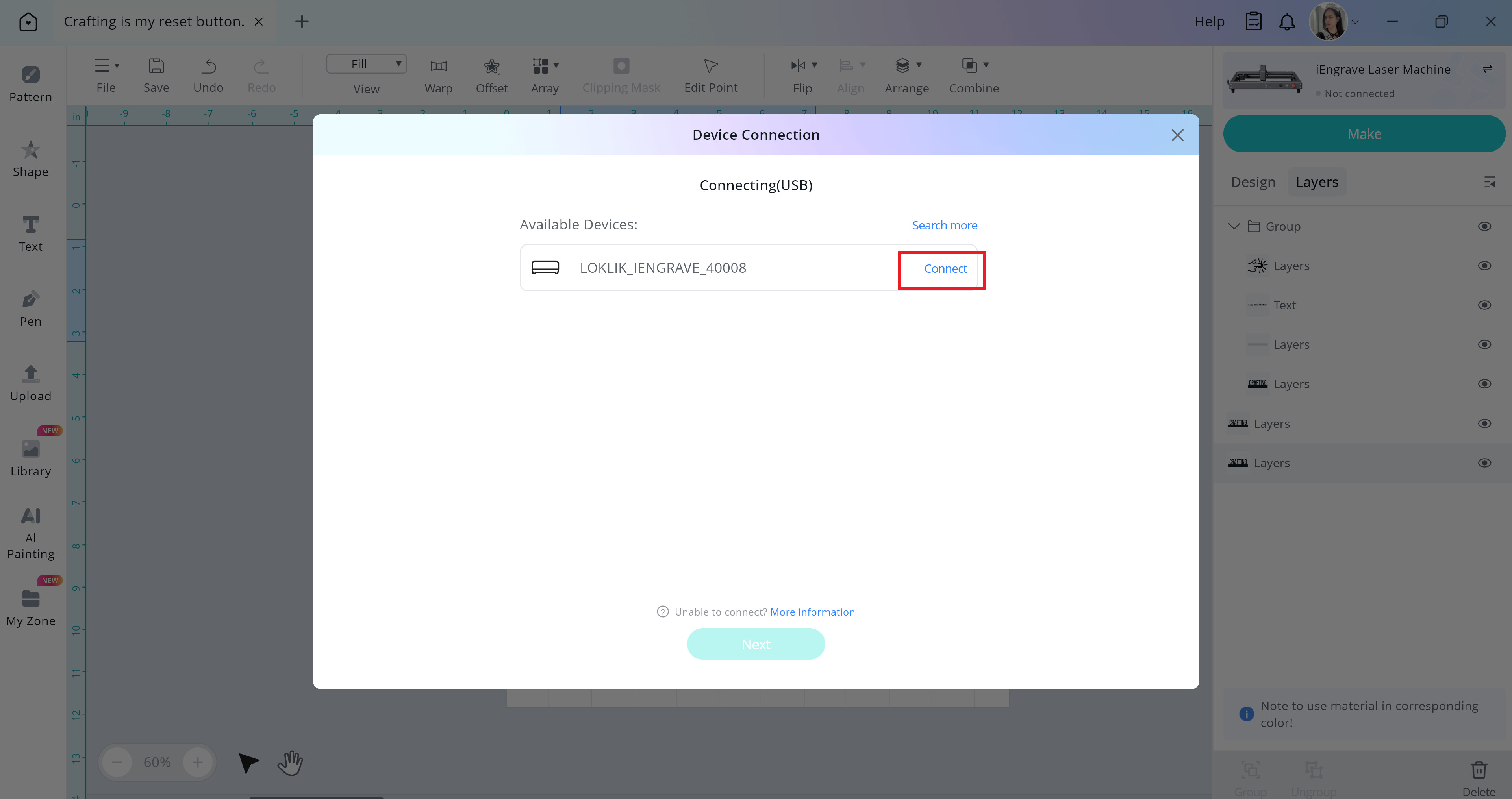The height and width of the screenshot is (799, 1512).
Task: Open the Shape tool panel
Action: [31, 159]
